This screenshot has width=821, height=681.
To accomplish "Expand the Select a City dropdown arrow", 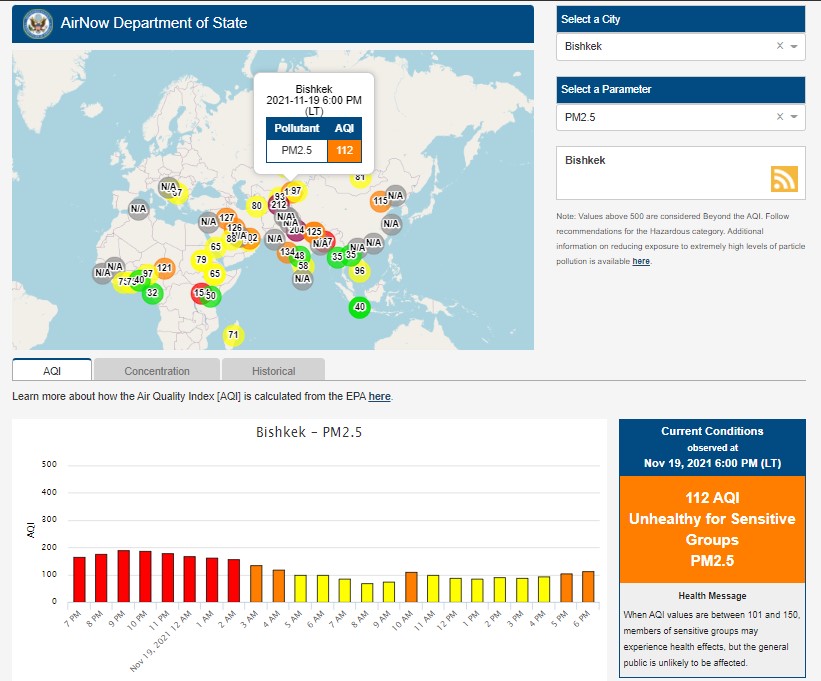I will tap(794, 46).
